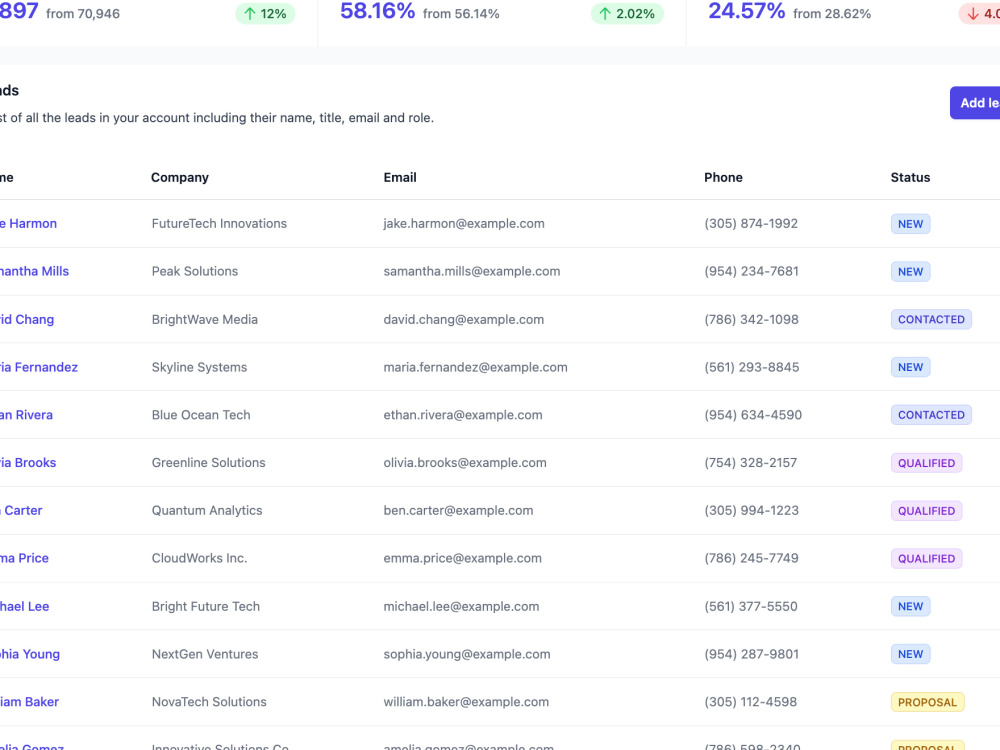Select ethan.rivera@example.com email

click(x=463, y=415)
